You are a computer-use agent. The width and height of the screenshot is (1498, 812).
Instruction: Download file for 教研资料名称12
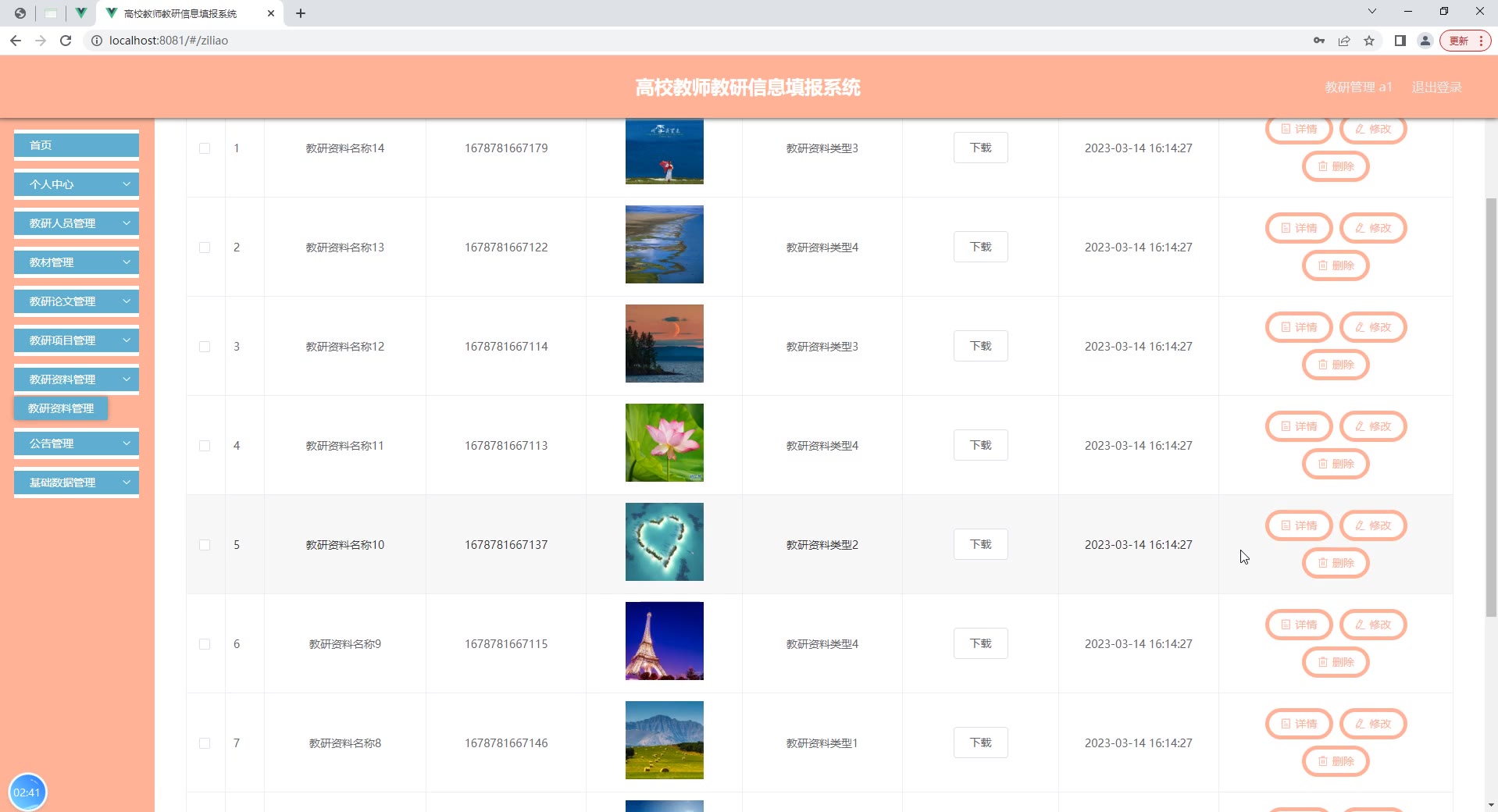981,346
